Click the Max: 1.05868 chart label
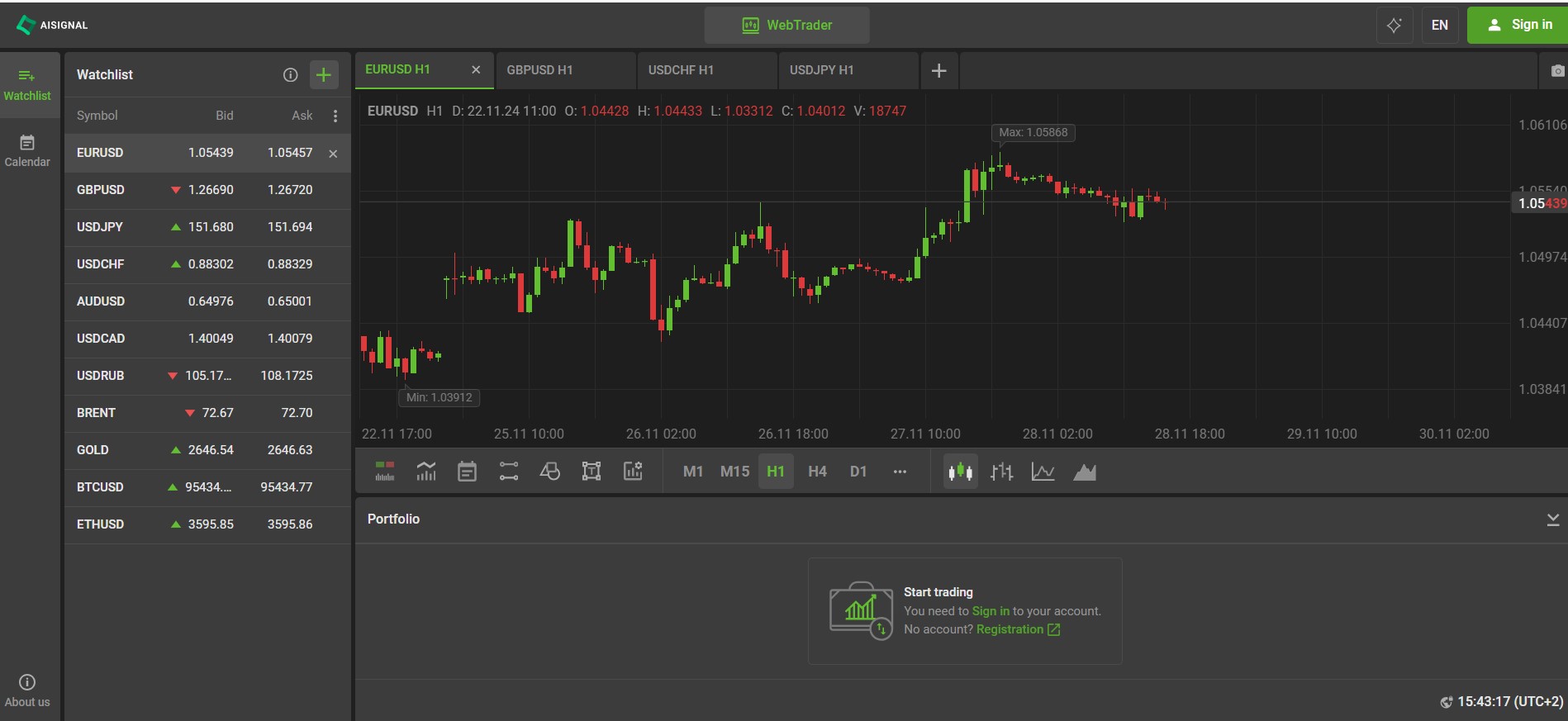This screenshot has height=721, width=1568. pos(1033,132)
